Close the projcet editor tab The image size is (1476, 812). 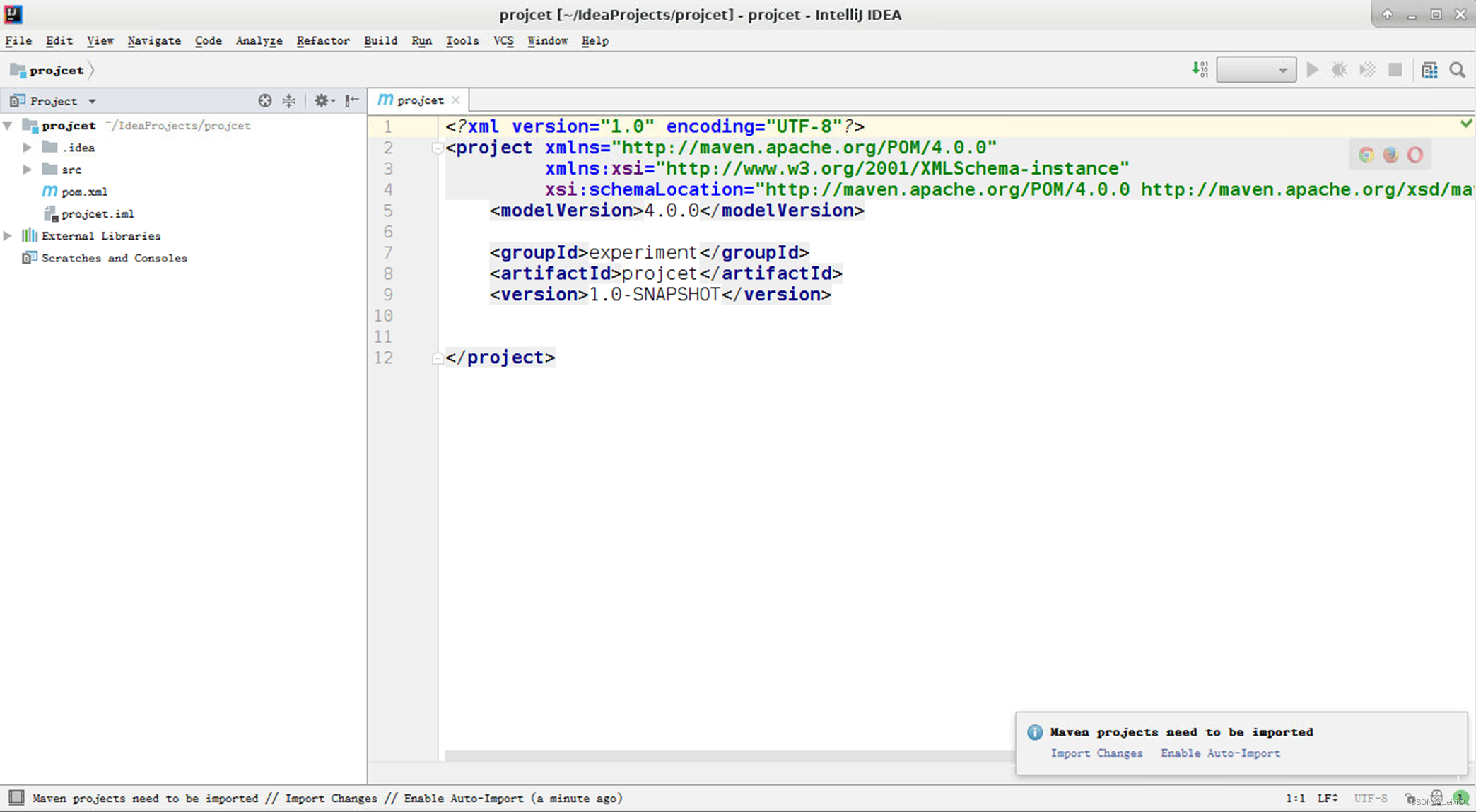tap(456, 100)
